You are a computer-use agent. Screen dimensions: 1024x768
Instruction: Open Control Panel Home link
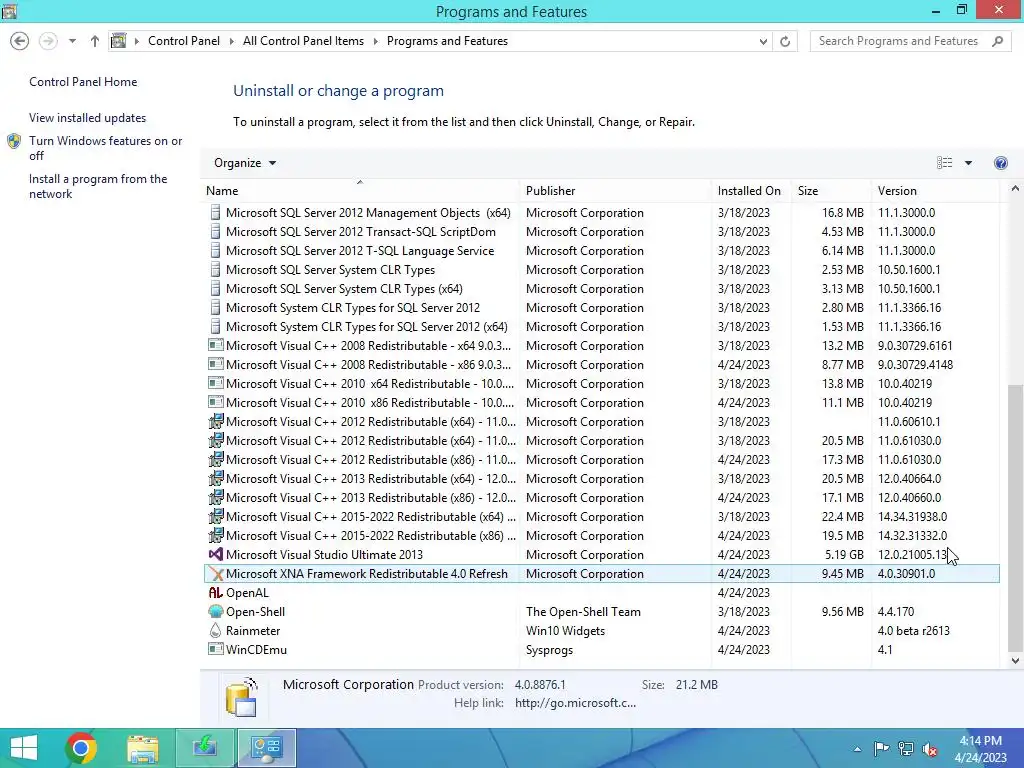click(x=83, y=82)
